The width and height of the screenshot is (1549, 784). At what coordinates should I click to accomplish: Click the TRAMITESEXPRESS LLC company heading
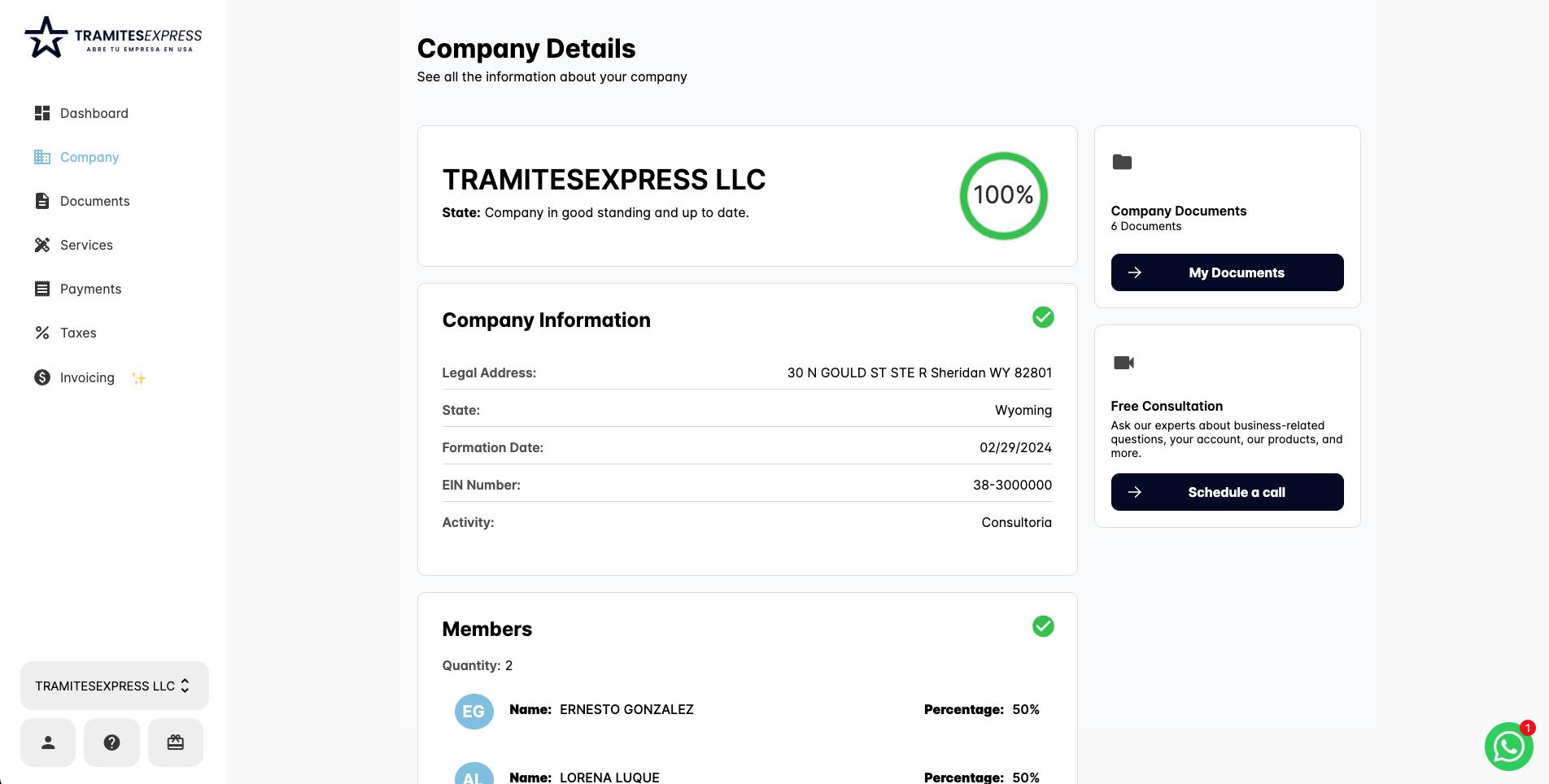[604, 180]
